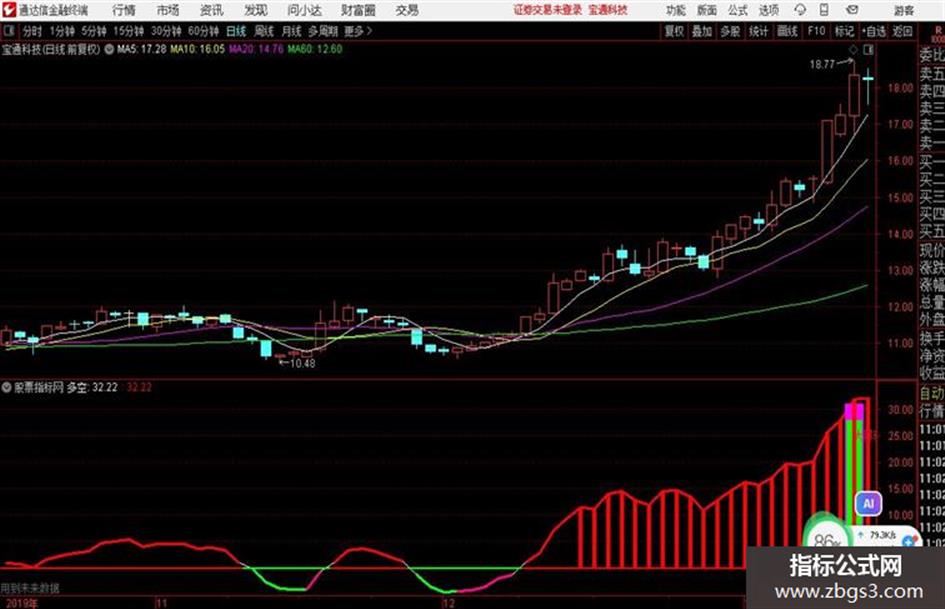Toggle the left panel icon beside 分时
Image resolution: width=945 pixels, height=609 pixels.
pyautogui.click(x=8, y=31)
